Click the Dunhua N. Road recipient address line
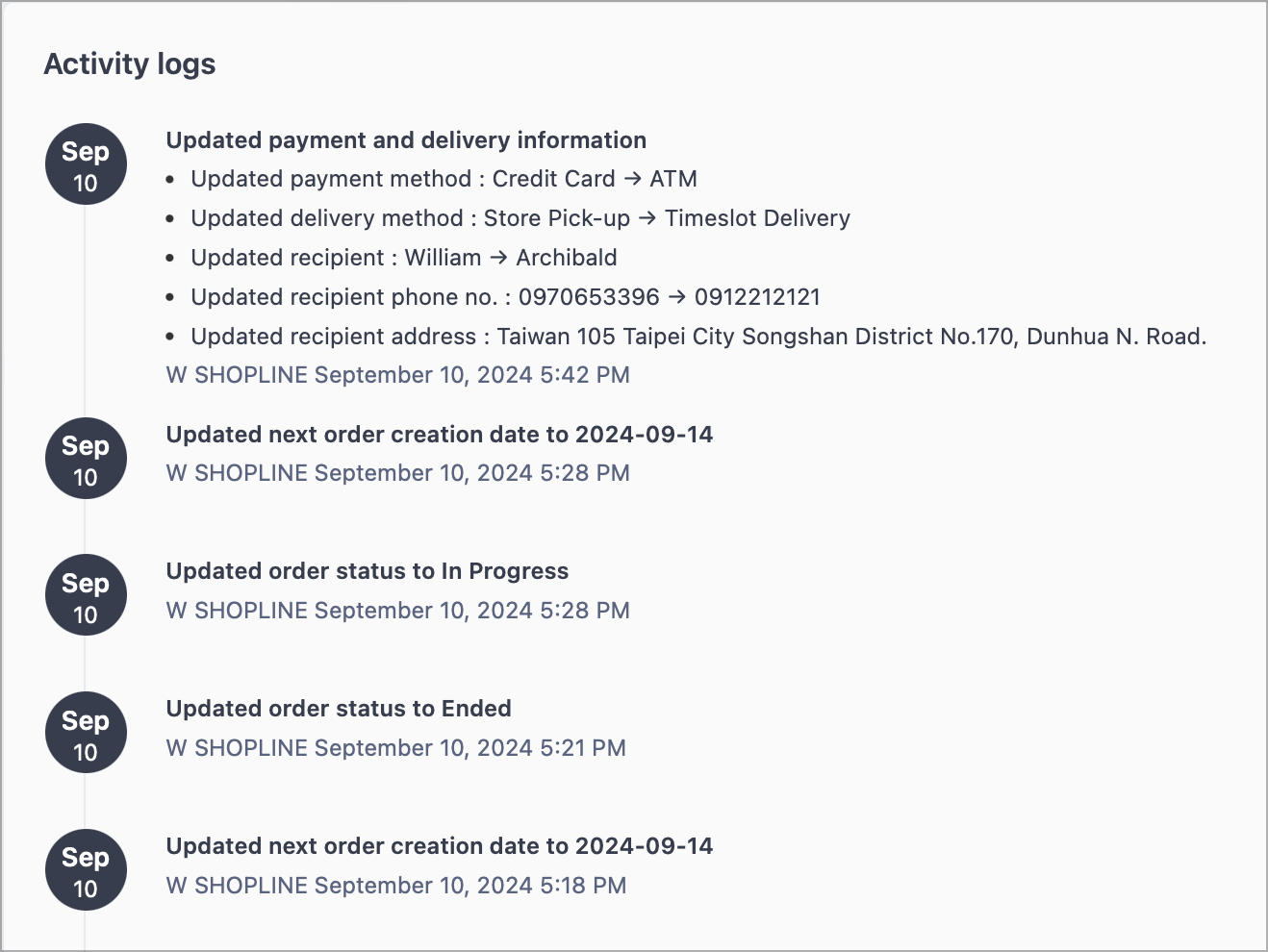 tap(698, 337)
